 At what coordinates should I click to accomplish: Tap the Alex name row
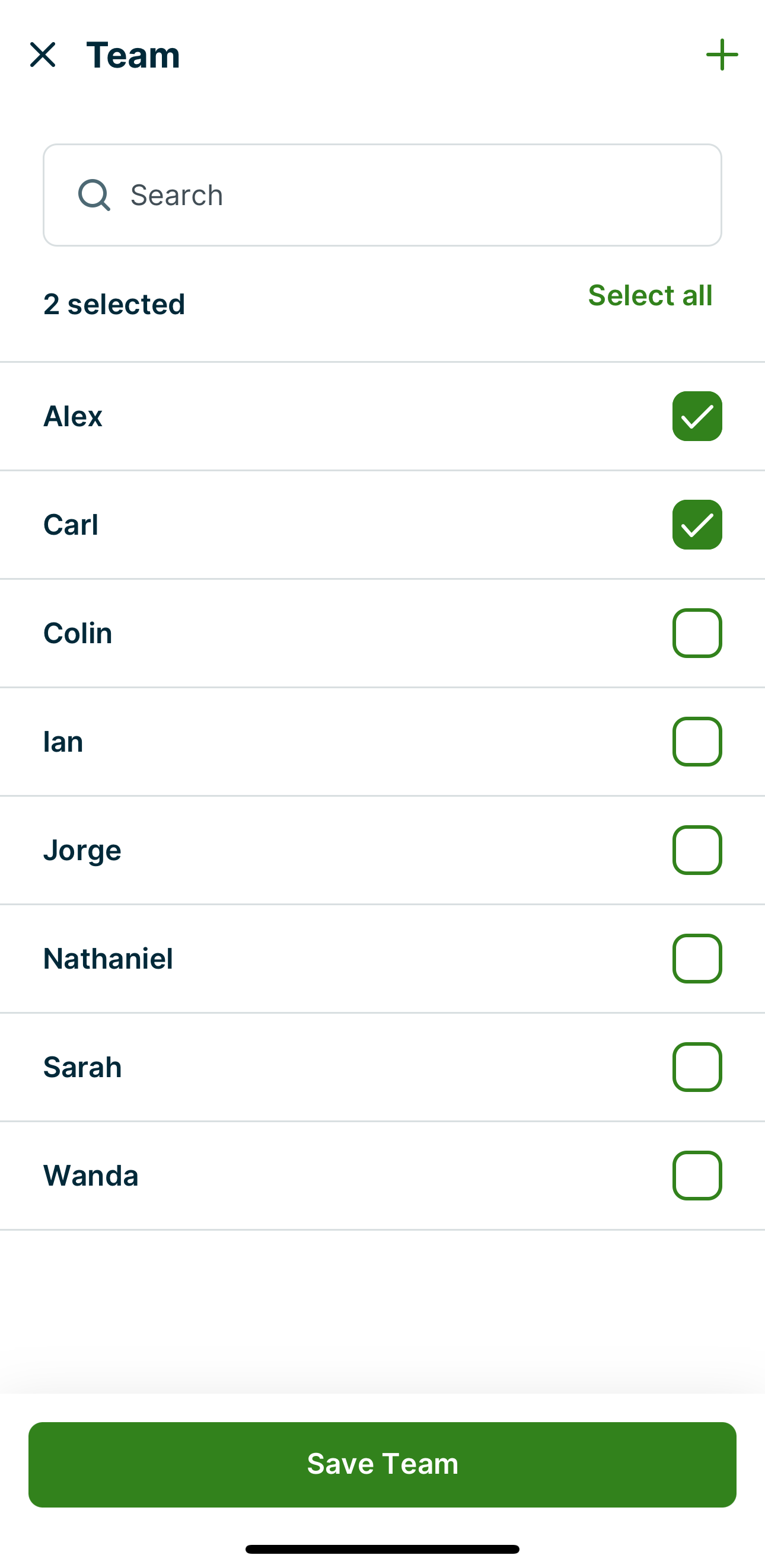(x=73, y=416)
